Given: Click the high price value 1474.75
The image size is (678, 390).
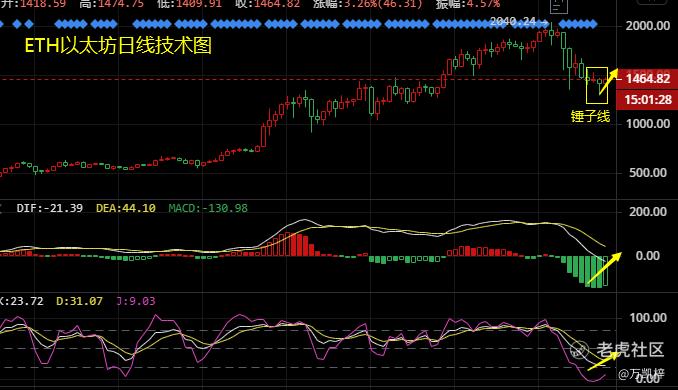Looking at the screenshot, I should pos(121,4).
